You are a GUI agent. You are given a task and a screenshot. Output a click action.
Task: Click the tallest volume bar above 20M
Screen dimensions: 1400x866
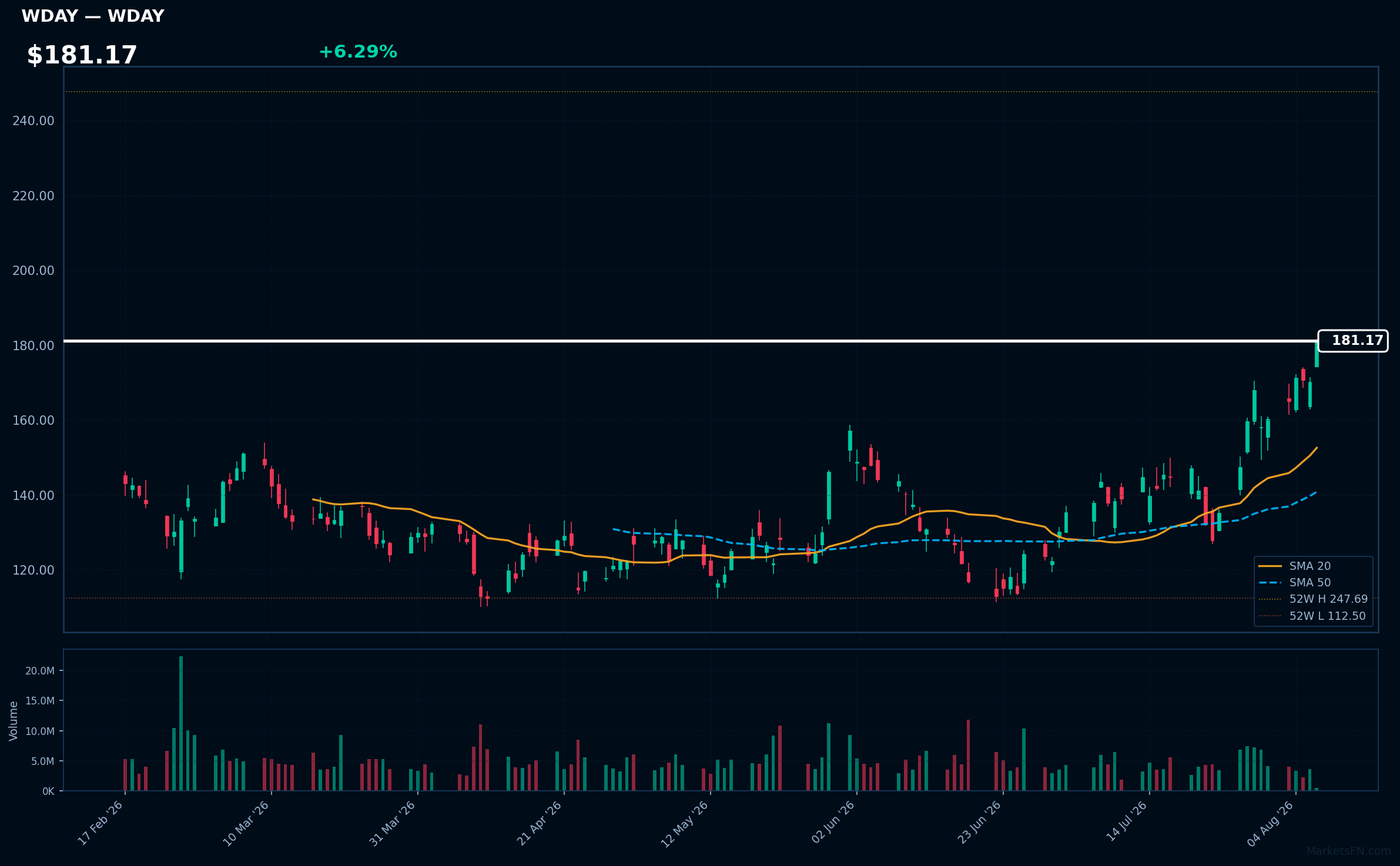pyautogui.click(x=181, y=723)
